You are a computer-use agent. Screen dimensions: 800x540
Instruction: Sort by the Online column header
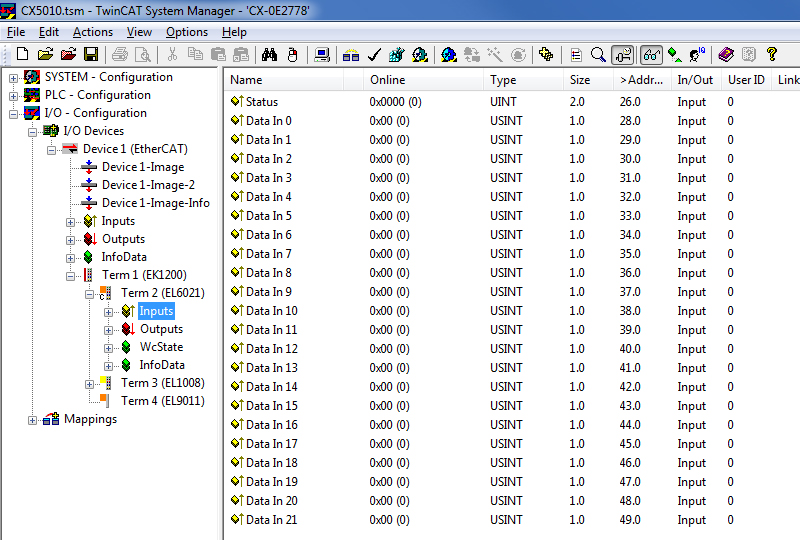coord(423,80)
